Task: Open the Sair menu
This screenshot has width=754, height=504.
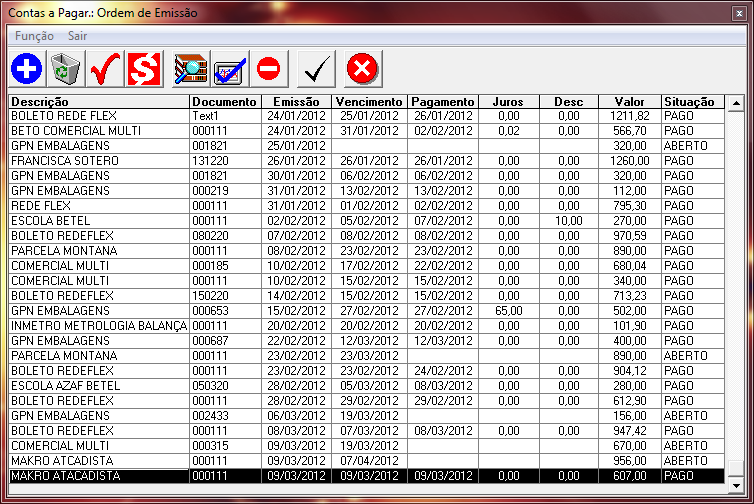Action: [77, 36]
